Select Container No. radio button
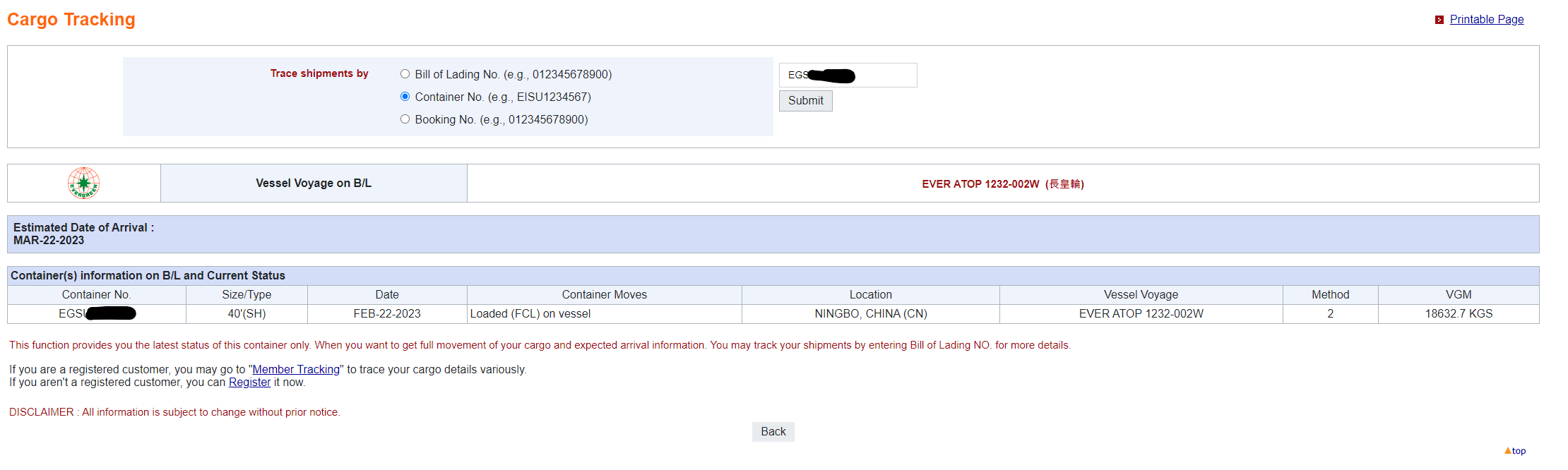1568x470 pixels. (405, 97)
